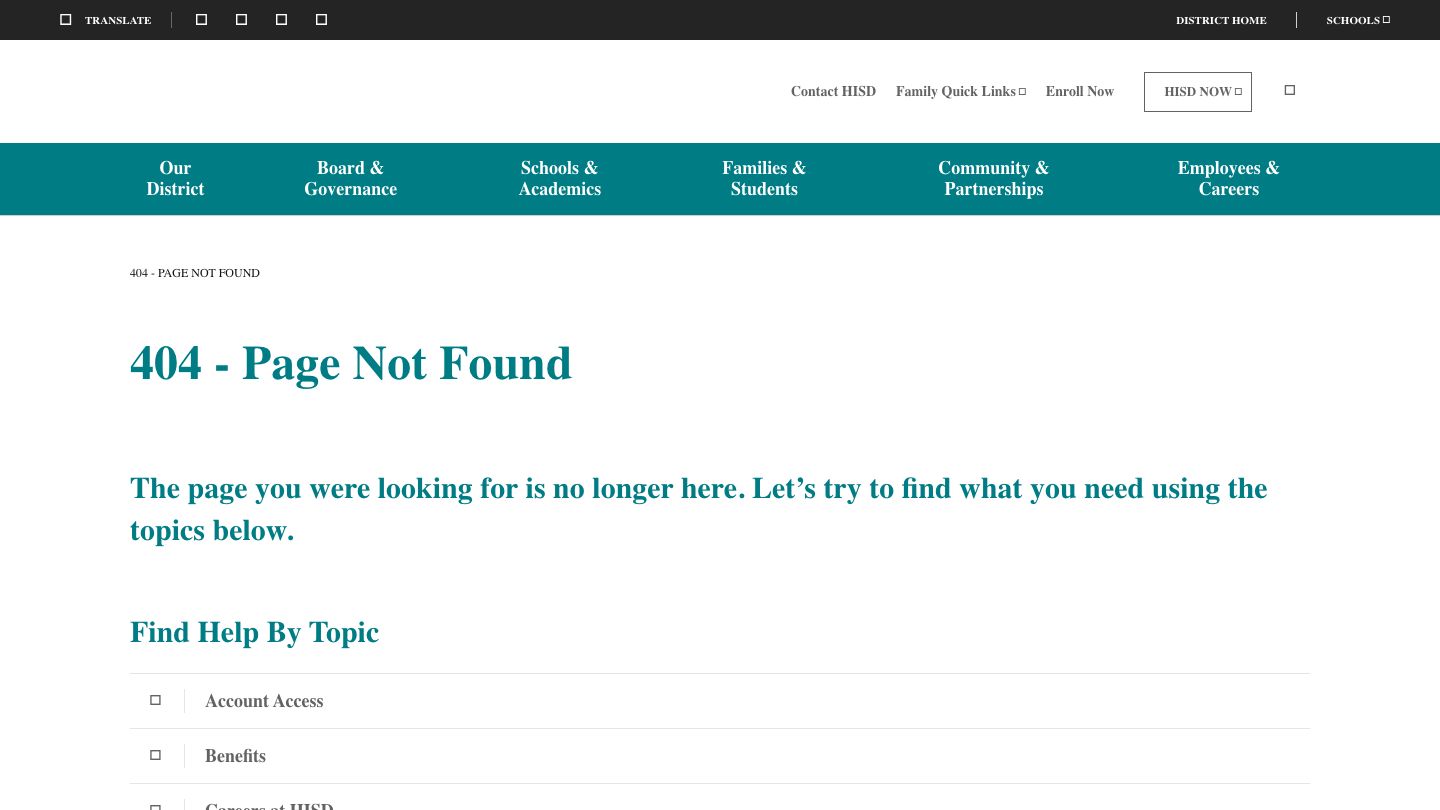Click the fourth social icon in top bar

321,20
